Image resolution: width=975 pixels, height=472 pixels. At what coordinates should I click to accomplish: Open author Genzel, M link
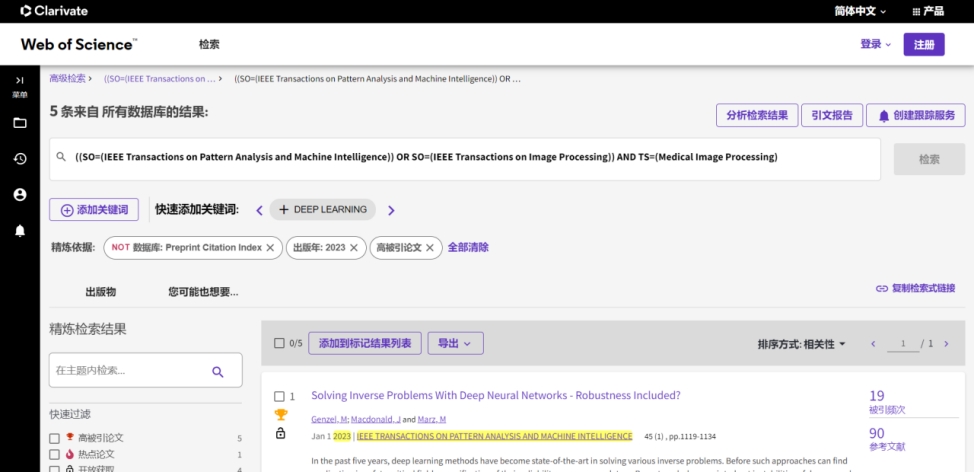[x=330, y=419]
